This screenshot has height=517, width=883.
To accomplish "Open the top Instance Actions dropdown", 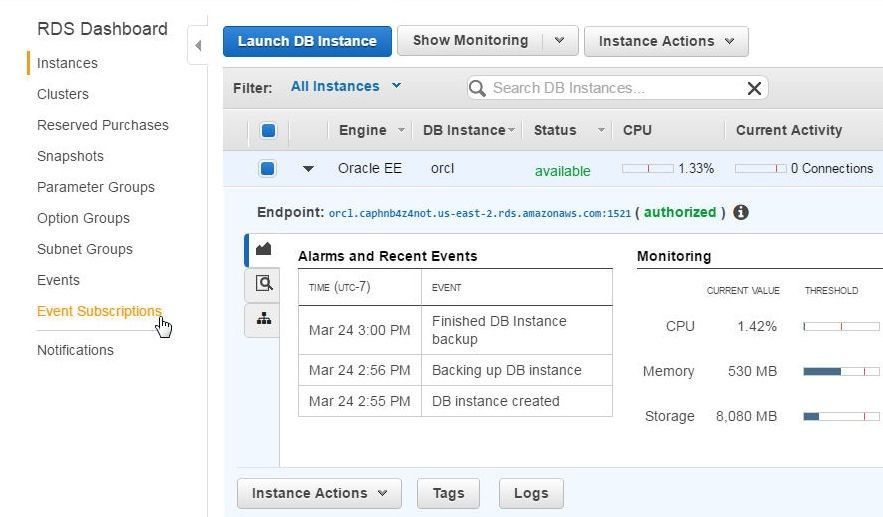I will click(666, 41).
